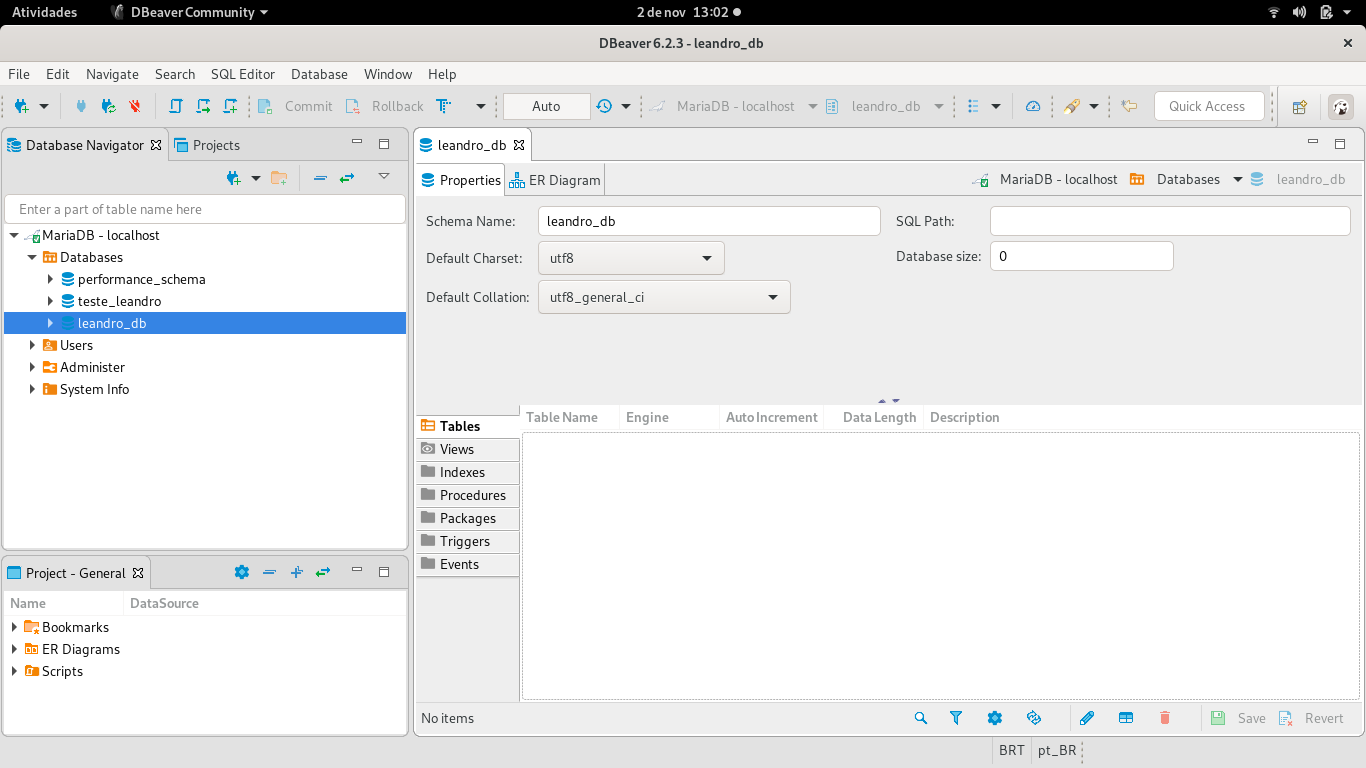The height and width of the screenshot is (768, 1366).
Task: Click the configure gear icon in Project panel
Action: tap(241, 572)
